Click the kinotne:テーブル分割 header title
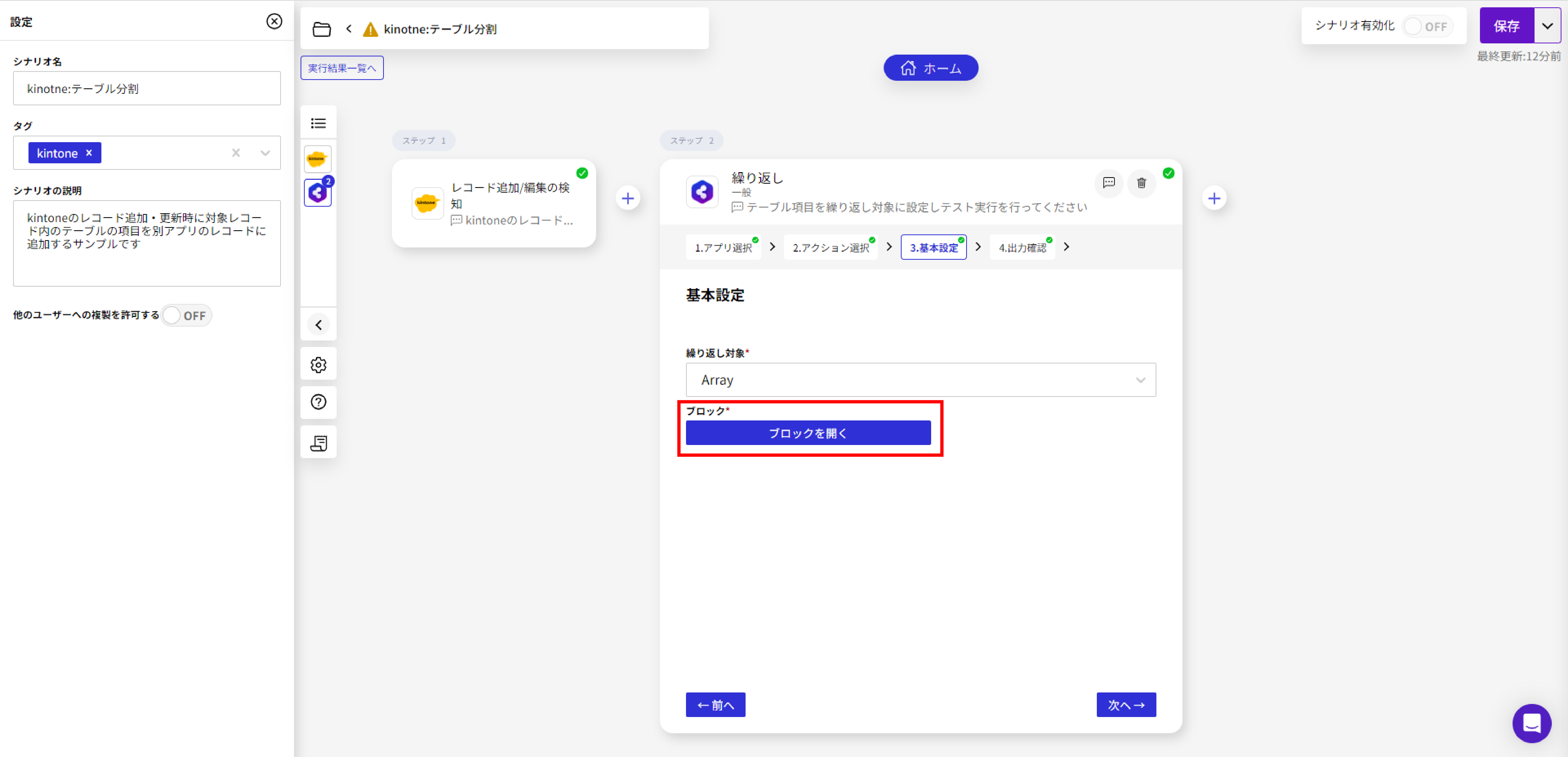1568x757 pixels. tap(440, 29)
